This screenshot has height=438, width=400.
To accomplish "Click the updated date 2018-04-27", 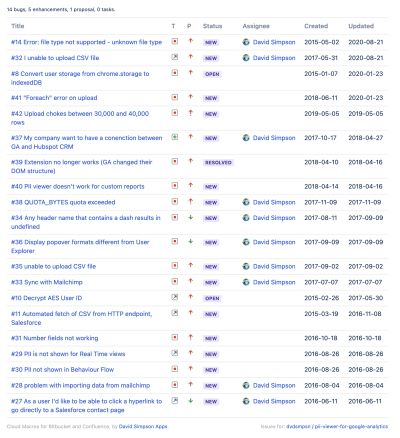I will (366, 138).
